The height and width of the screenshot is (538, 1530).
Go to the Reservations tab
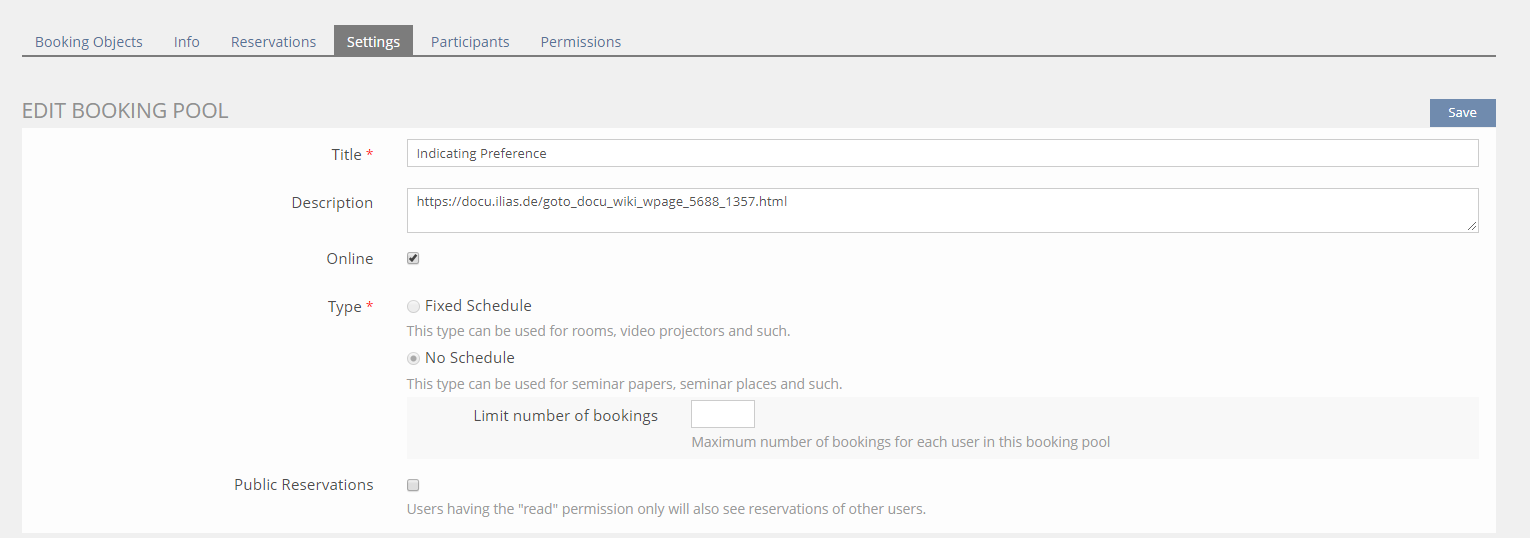click(x=273, y=42)
